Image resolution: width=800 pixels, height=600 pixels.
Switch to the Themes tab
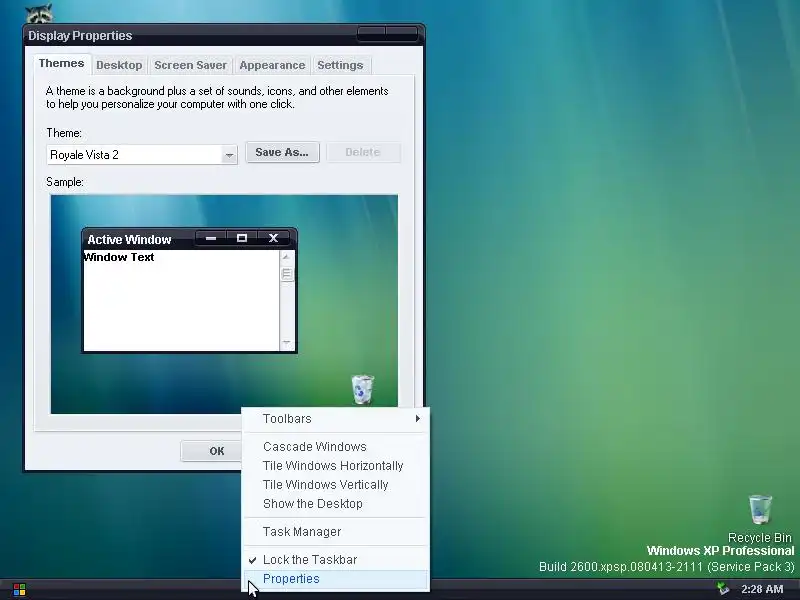pyautogui.click(x=62, y=63)
